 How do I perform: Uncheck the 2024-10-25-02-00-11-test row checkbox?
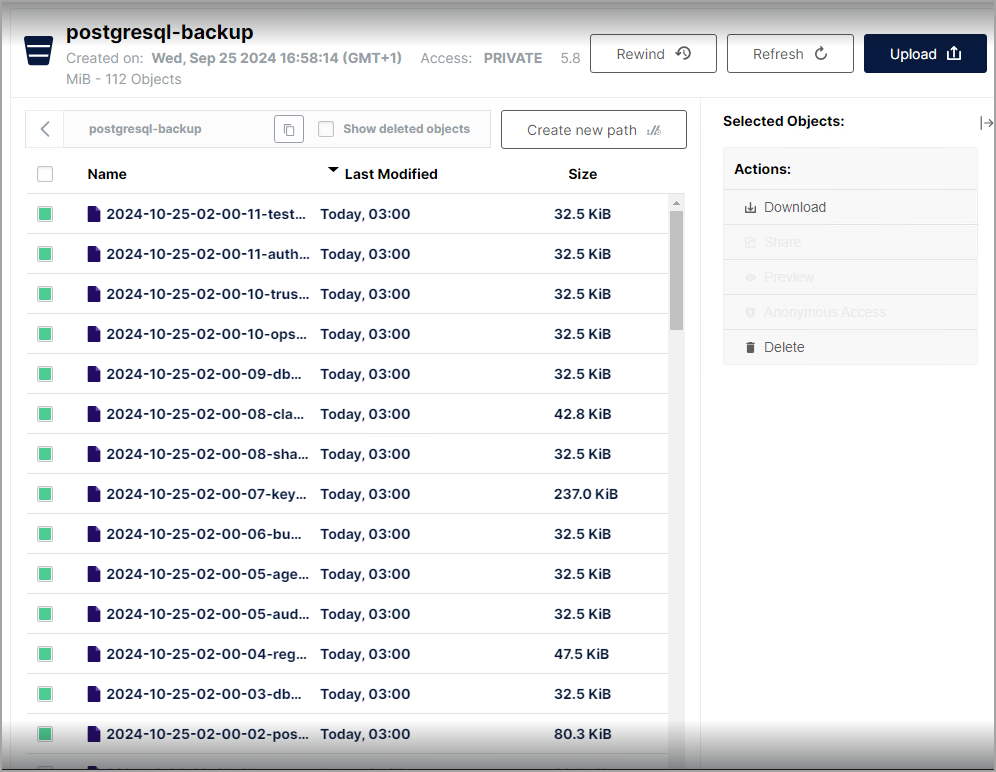tap(45, 214)
